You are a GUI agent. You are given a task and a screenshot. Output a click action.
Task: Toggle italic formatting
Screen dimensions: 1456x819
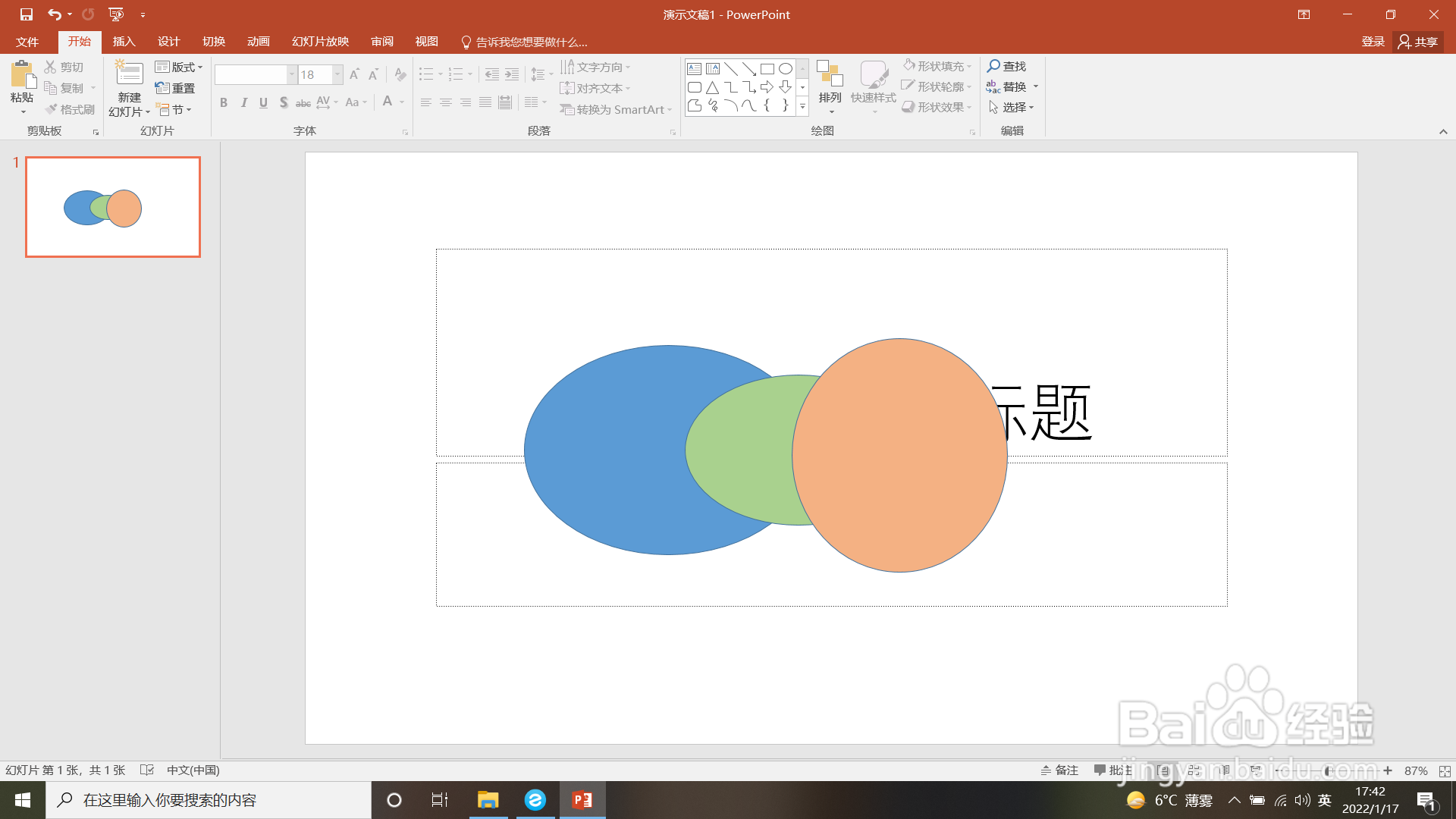243,103
